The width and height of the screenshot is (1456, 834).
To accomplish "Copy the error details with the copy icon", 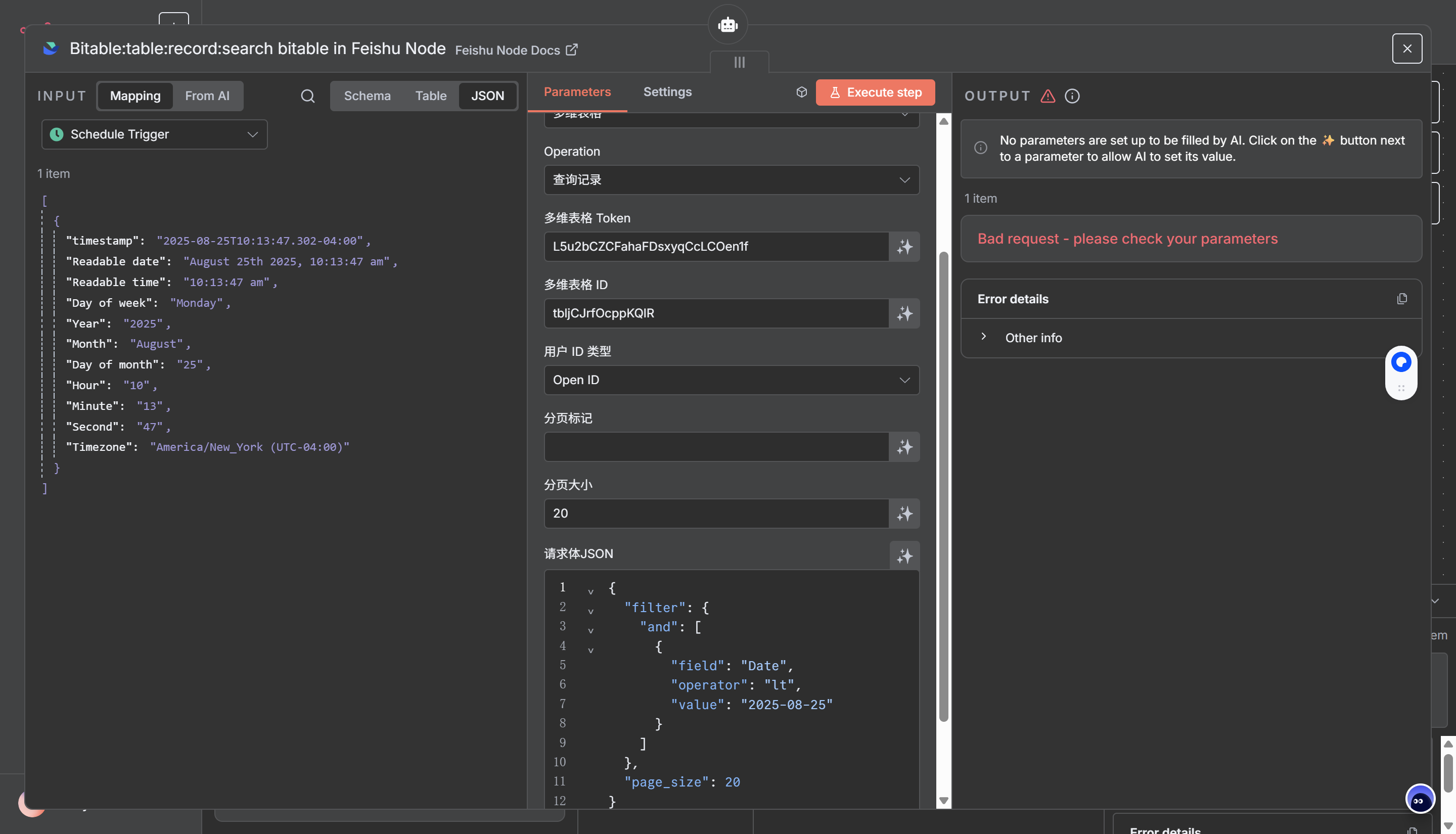I will tap(1401, 299).
